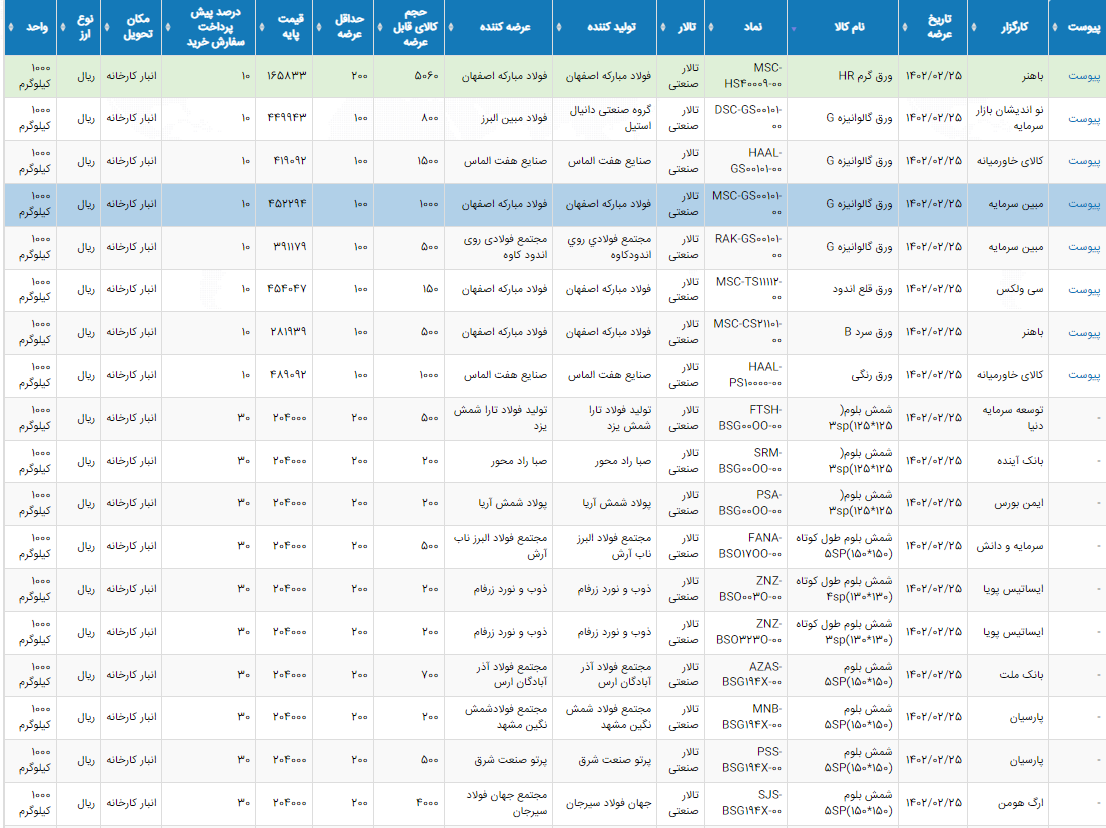
Task: Click symbol cell PSA-BSG
Action: 746,504
